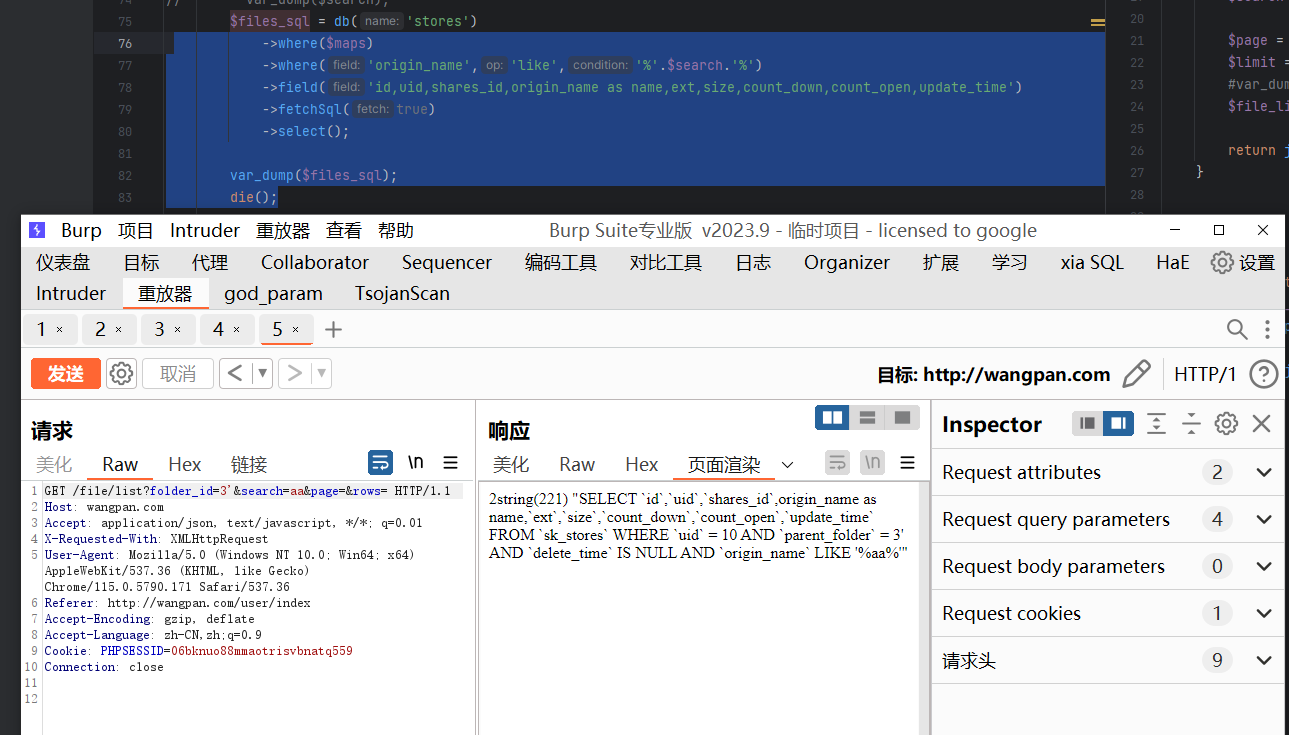Viewport: 1289px width, 735px height.
Task: Open the request panel hamburger menu
Action: (x=451, y=462)
